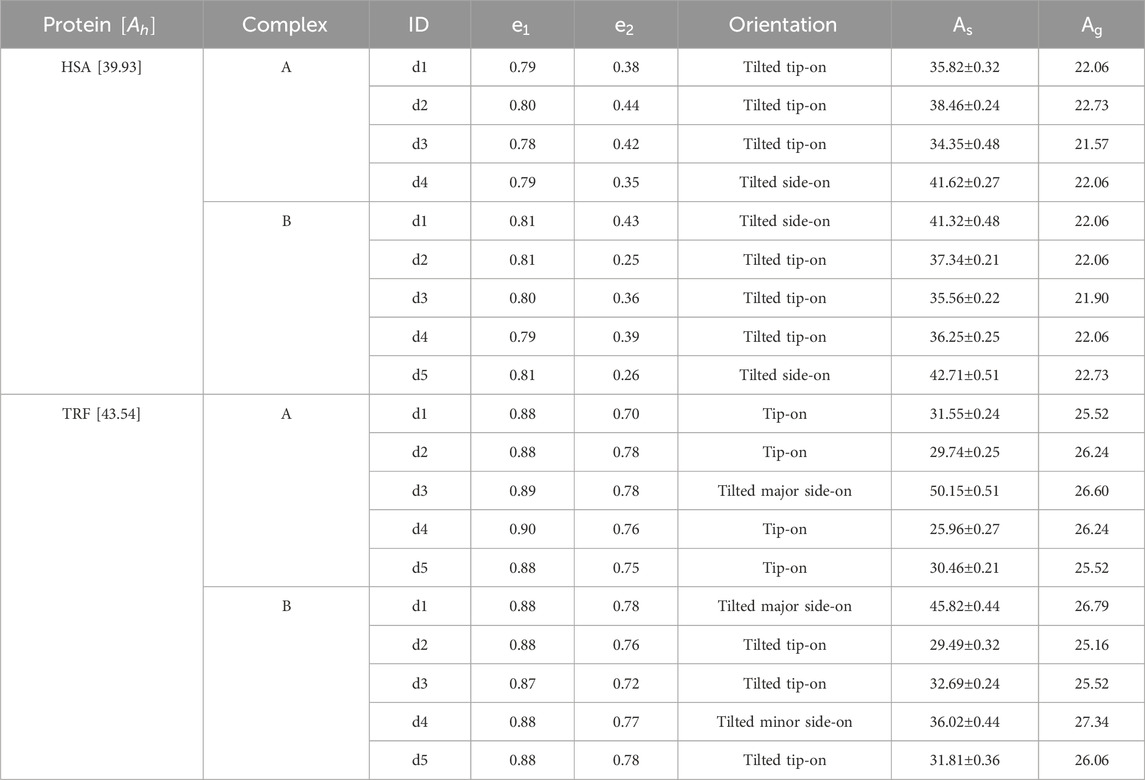Select the e1 column header
This screenshot has width=1145, height=780.
(522, 25)
